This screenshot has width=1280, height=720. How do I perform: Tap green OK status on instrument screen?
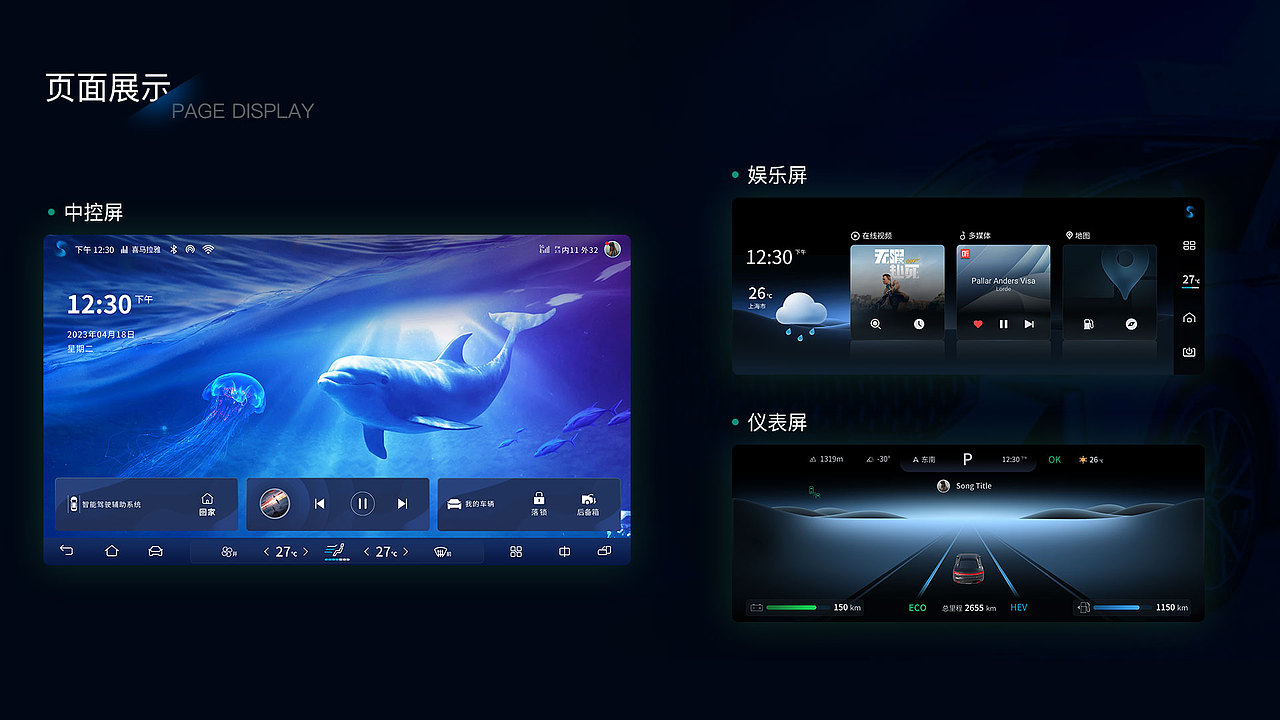pos(1054,460)
